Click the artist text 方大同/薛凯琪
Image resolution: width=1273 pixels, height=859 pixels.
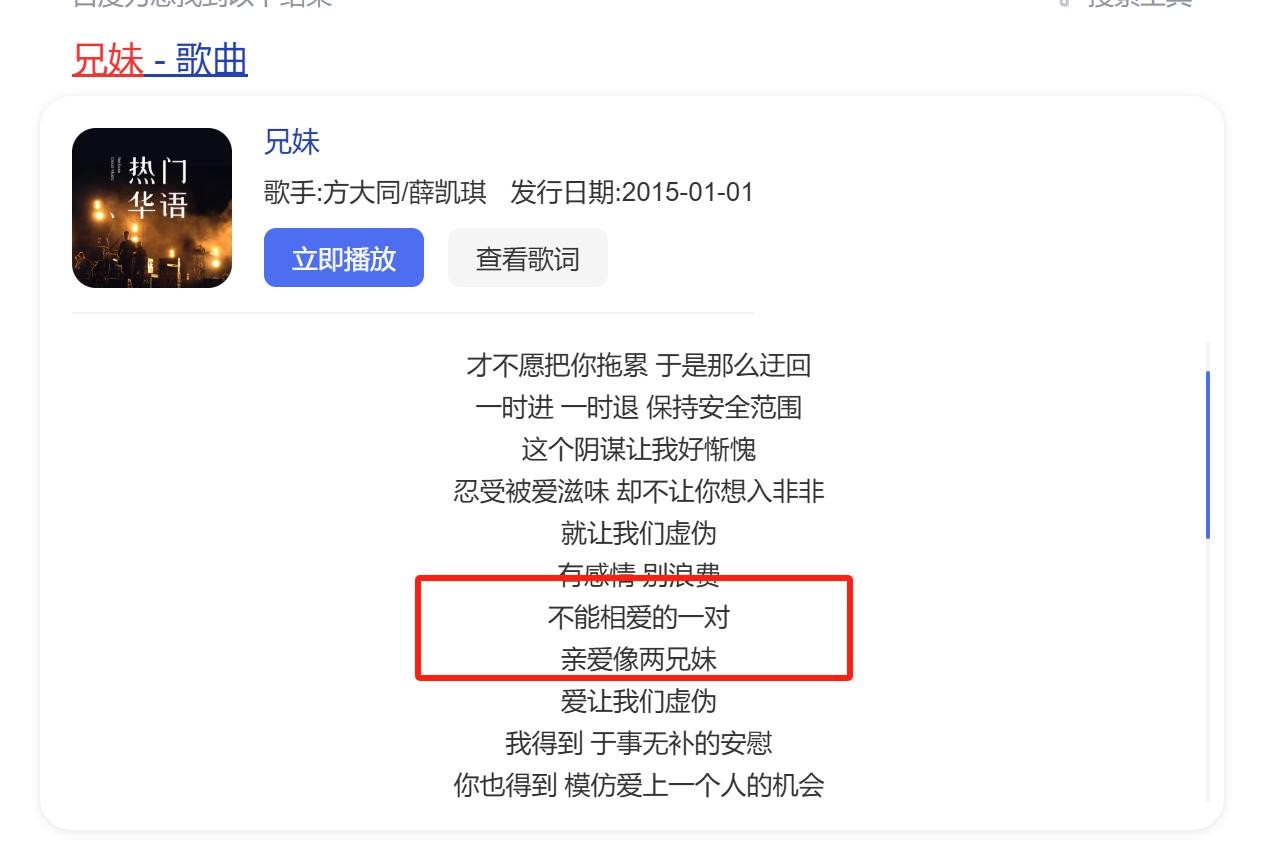click(404, 192)
